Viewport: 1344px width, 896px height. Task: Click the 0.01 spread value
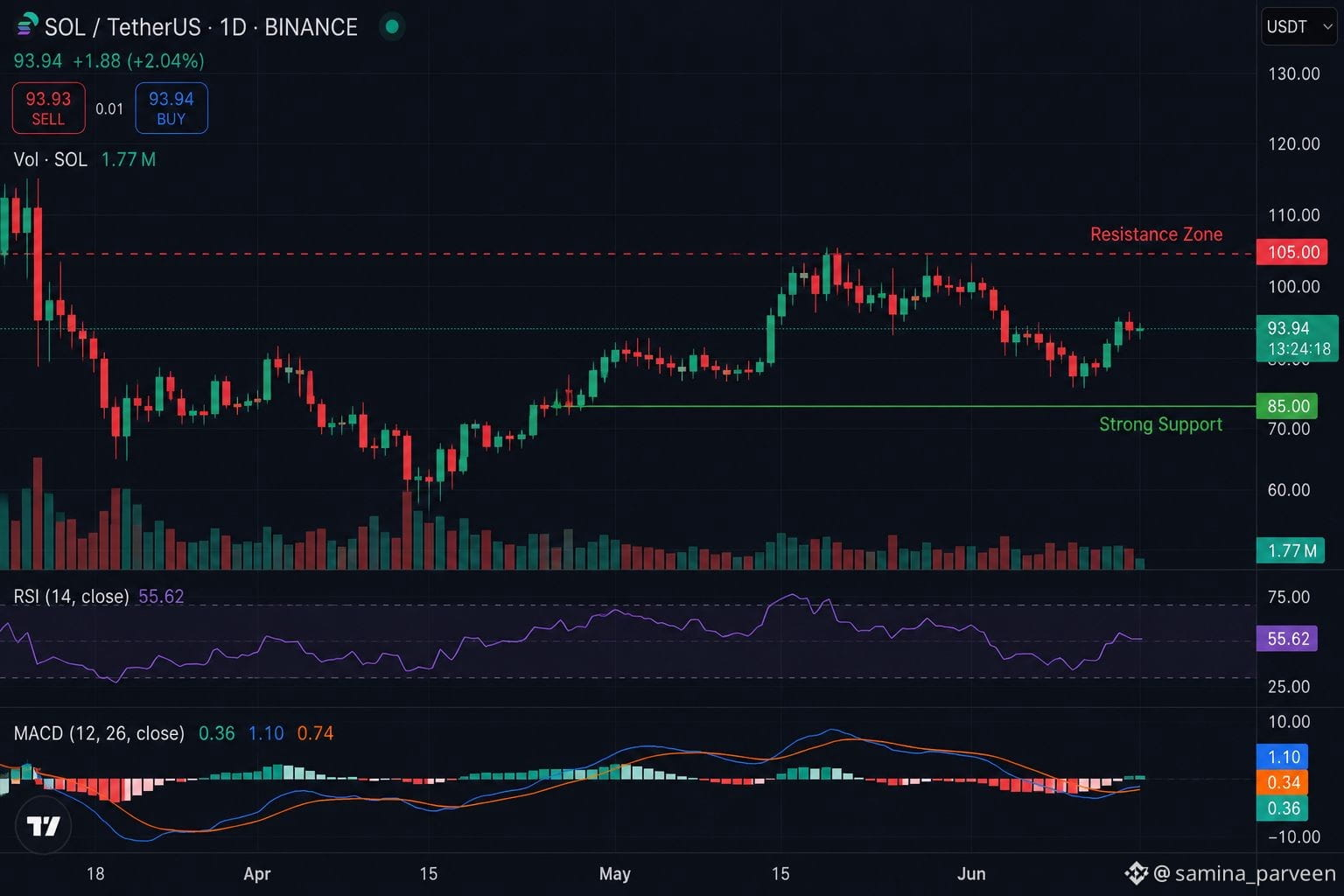109,108
